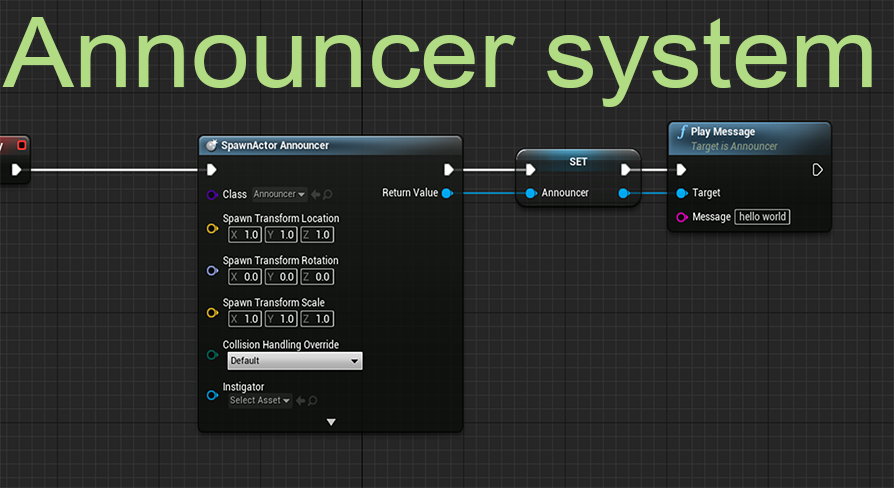Open Collision Handling Override Default dropdown
The height and width of the screenshot is (488, 894).
point(295,361)
